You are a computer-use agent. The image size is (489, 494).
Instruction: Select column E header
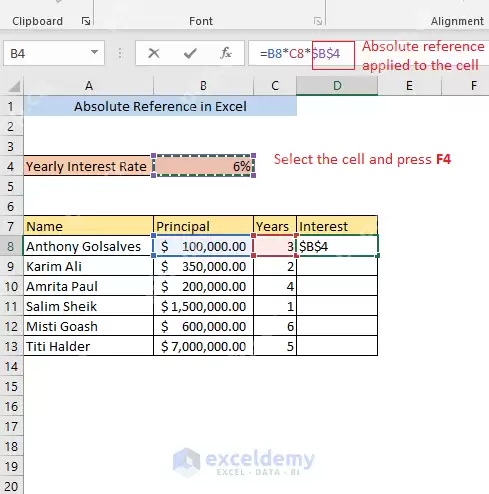[x=409, y=86]
